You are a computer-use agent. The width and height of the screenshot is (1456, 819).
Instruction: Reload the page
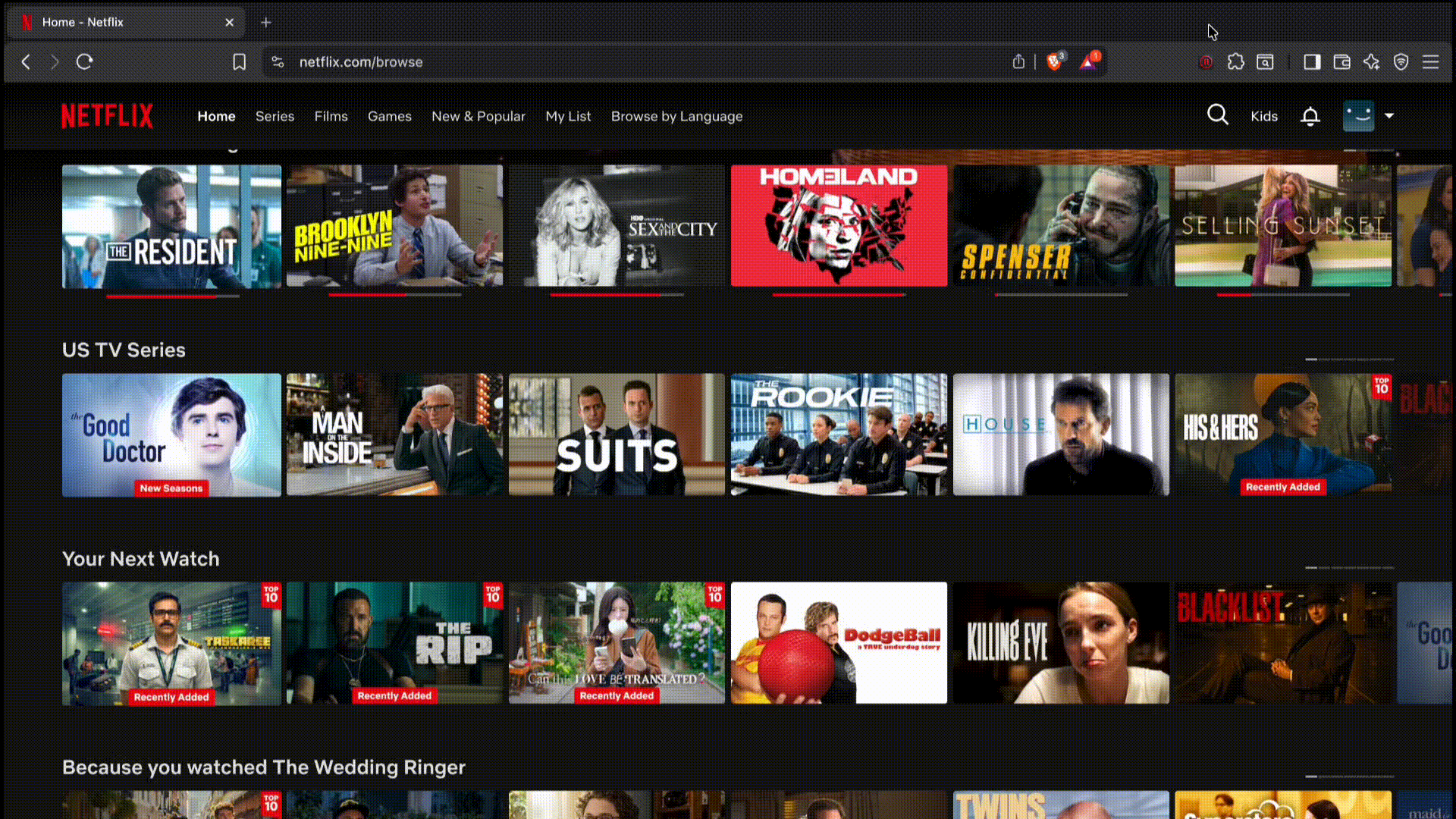[x=84, y=62]
